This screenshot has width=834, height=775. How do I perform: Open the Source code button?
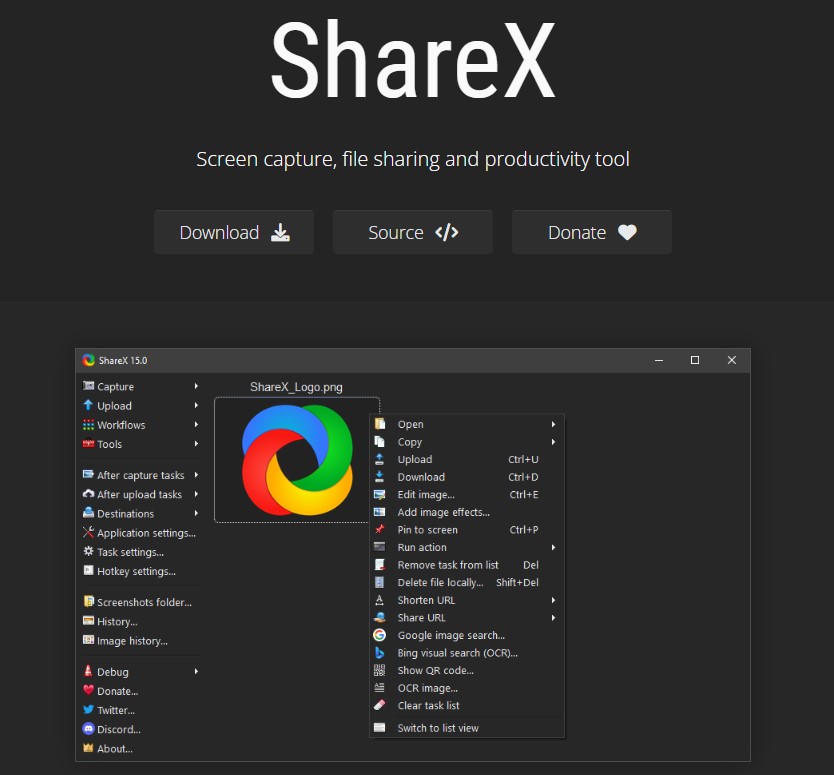(413, 232)
